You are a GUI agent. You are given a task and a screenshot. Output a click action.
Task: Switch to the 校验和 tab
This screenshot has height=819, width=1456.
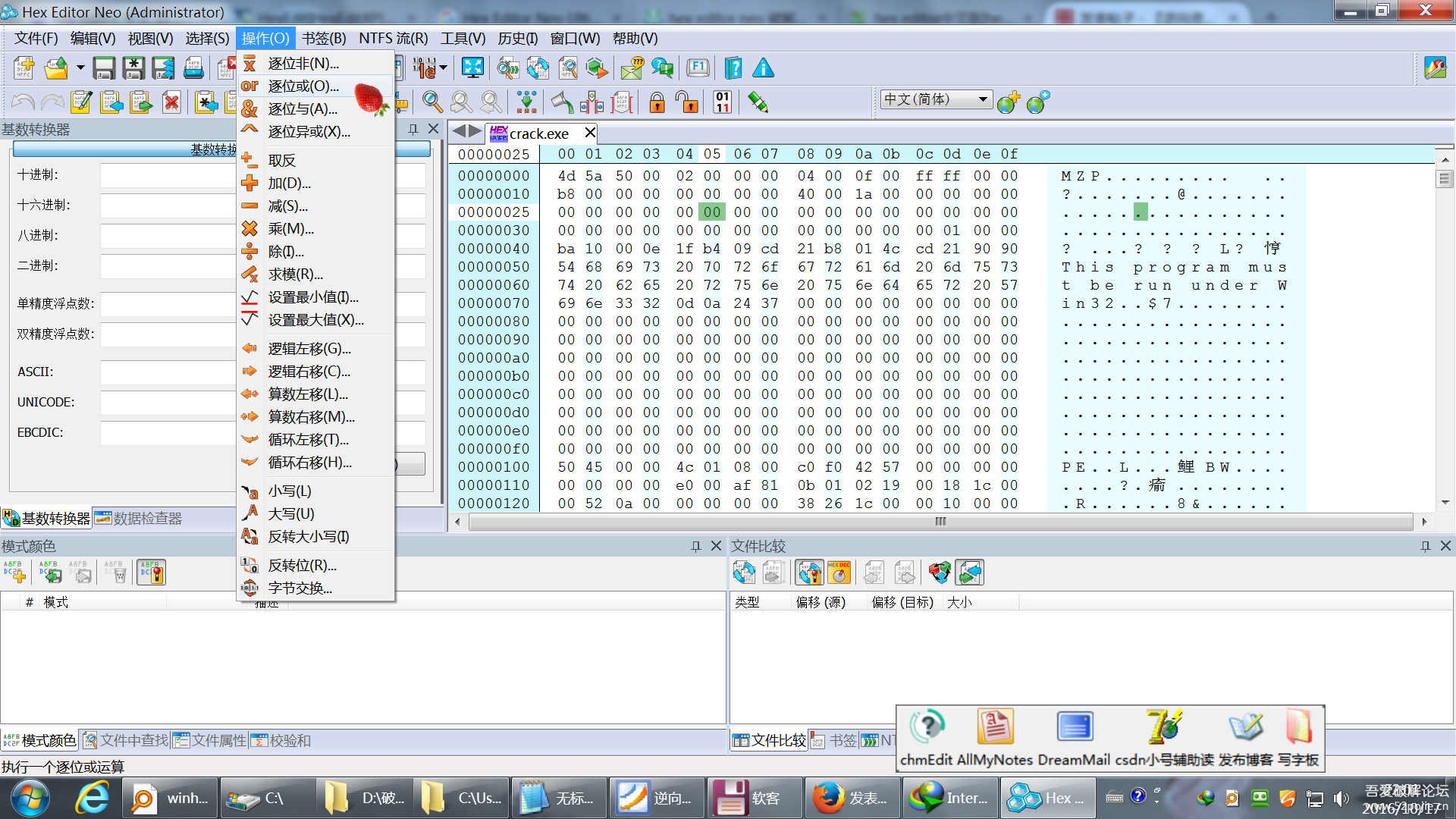click(281, 740)
